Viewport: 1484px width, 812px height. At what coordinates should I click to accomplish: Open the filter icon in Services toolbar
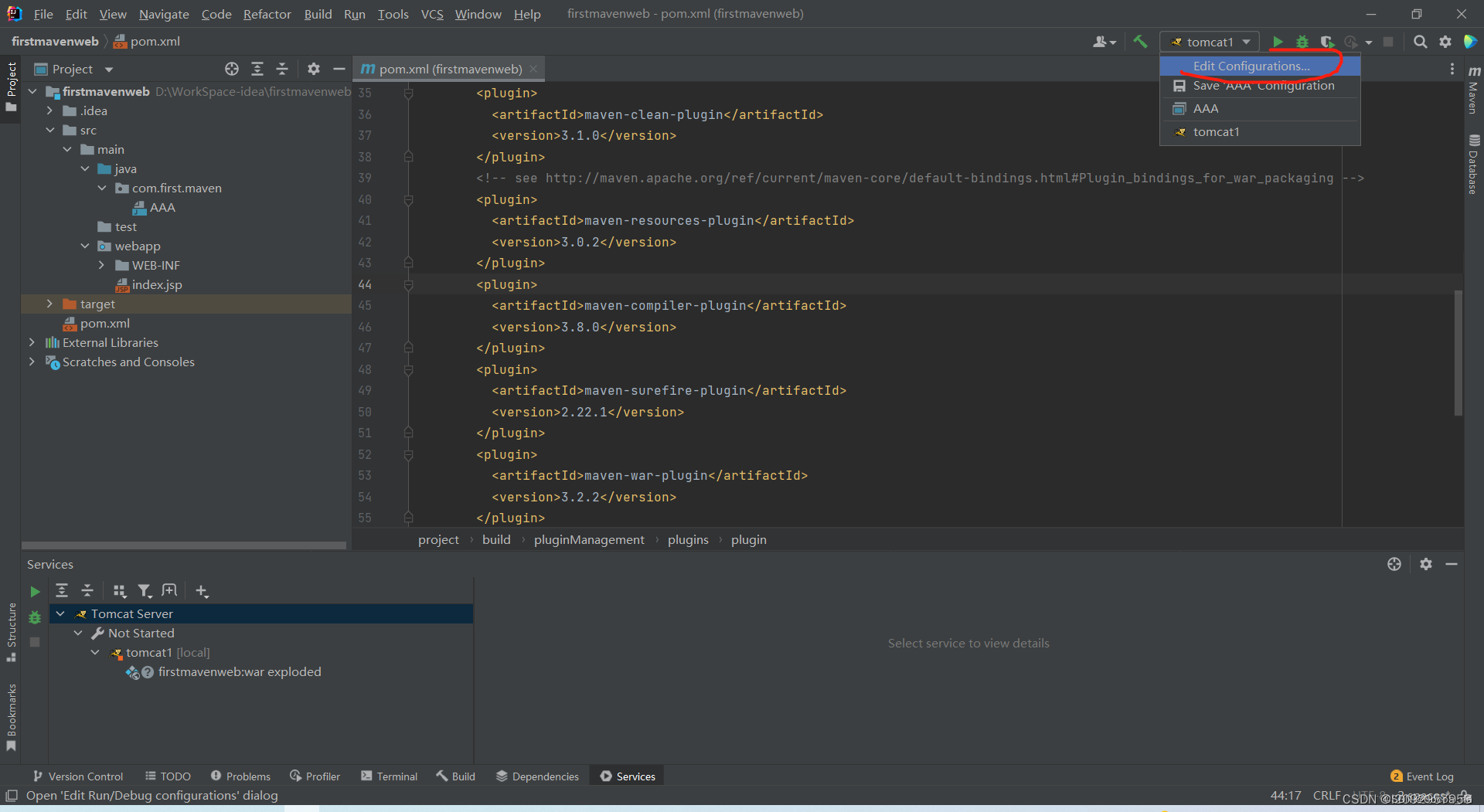[145, 590]
